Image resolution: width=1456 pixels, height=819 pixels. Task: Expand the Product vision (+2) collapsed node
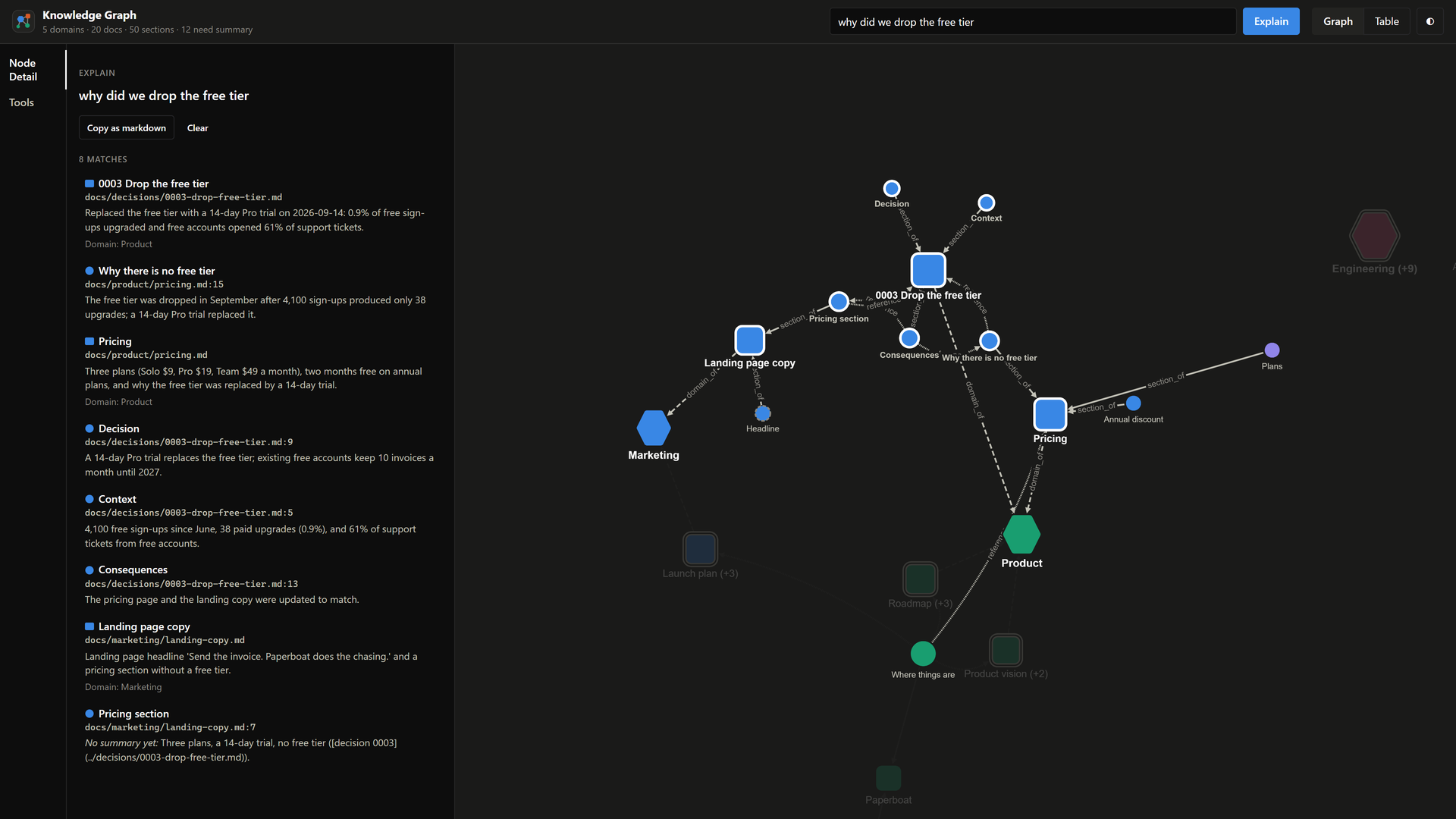pos(1006,650)
